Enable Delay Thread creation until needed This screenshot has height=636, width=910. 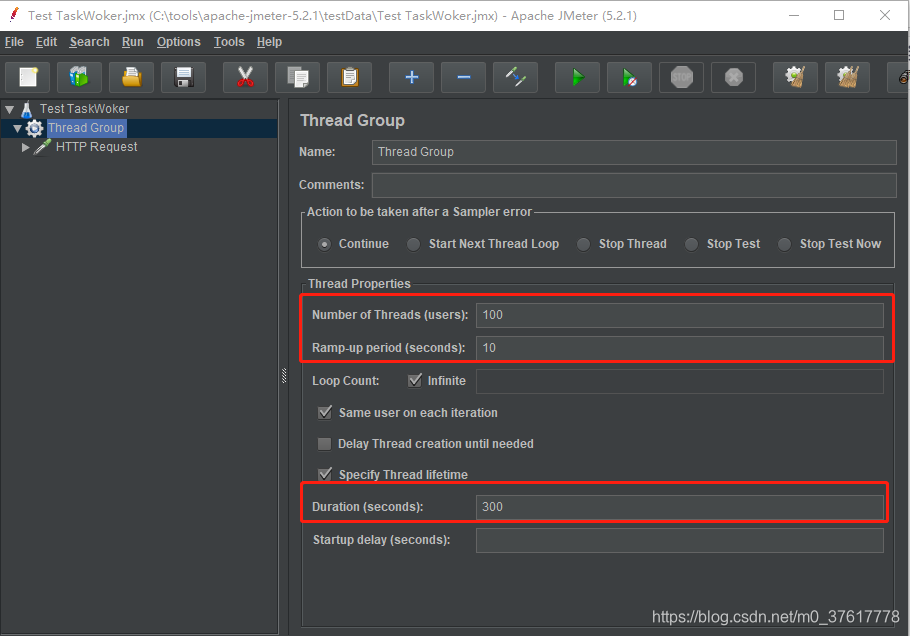point(324,444)
